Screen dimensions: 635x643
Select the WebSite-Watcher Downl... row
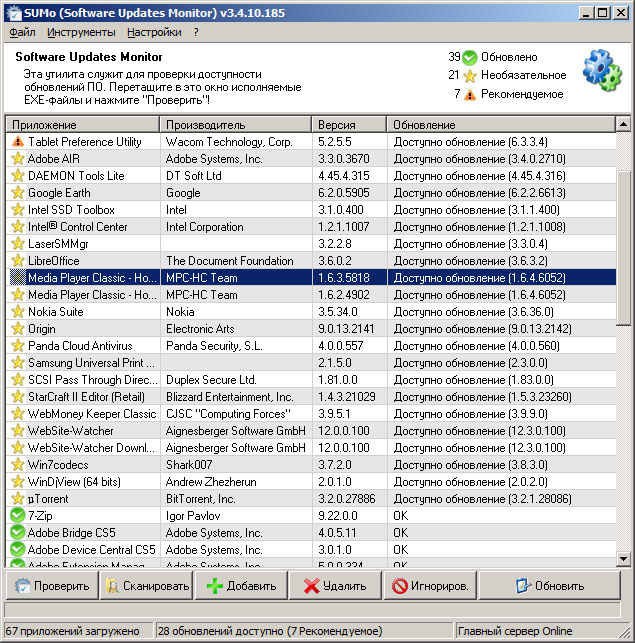pyautogui.click(x=311, y=448)
